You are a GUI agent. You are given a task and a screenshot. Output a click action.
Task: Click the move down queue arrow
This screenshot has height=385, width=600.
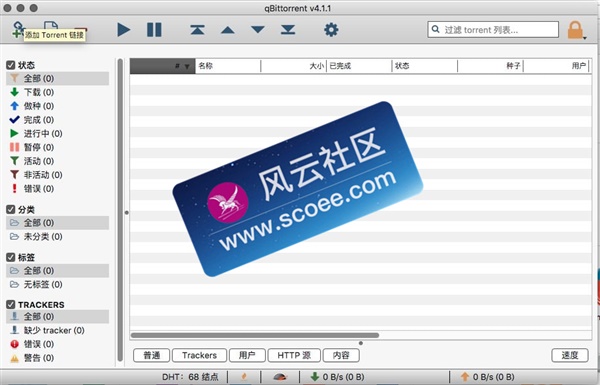pyautogui.click(x=258, y=30)
